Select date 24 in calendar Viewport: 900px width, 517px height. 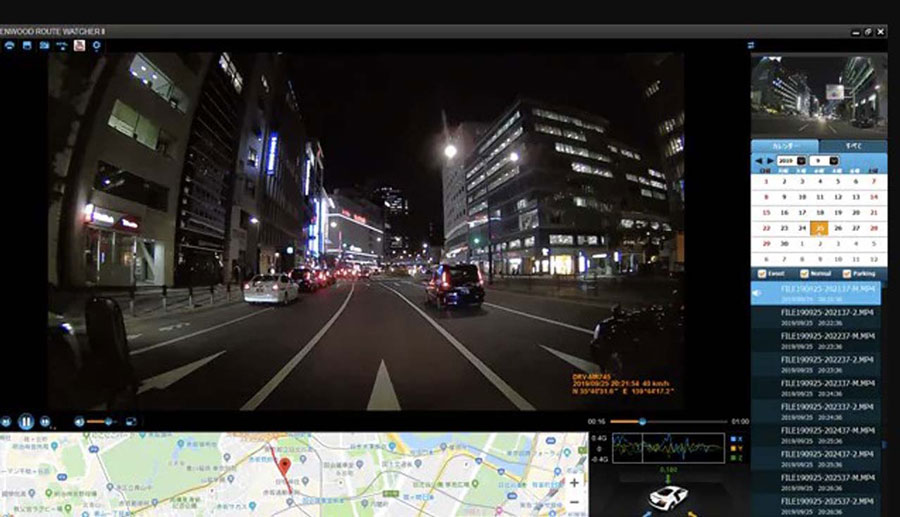pos(802,228)
